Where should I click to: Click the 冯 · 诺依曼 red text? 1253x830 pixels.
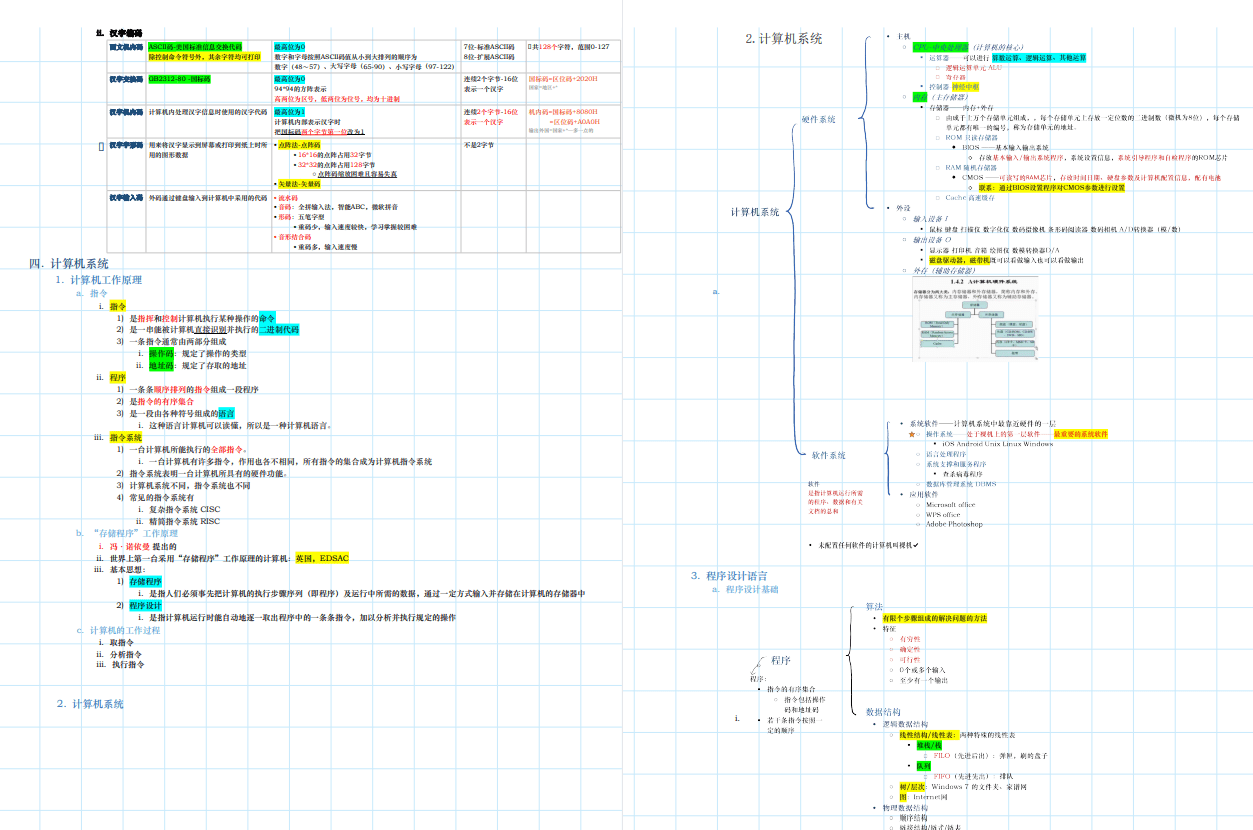tap(130, 547)
